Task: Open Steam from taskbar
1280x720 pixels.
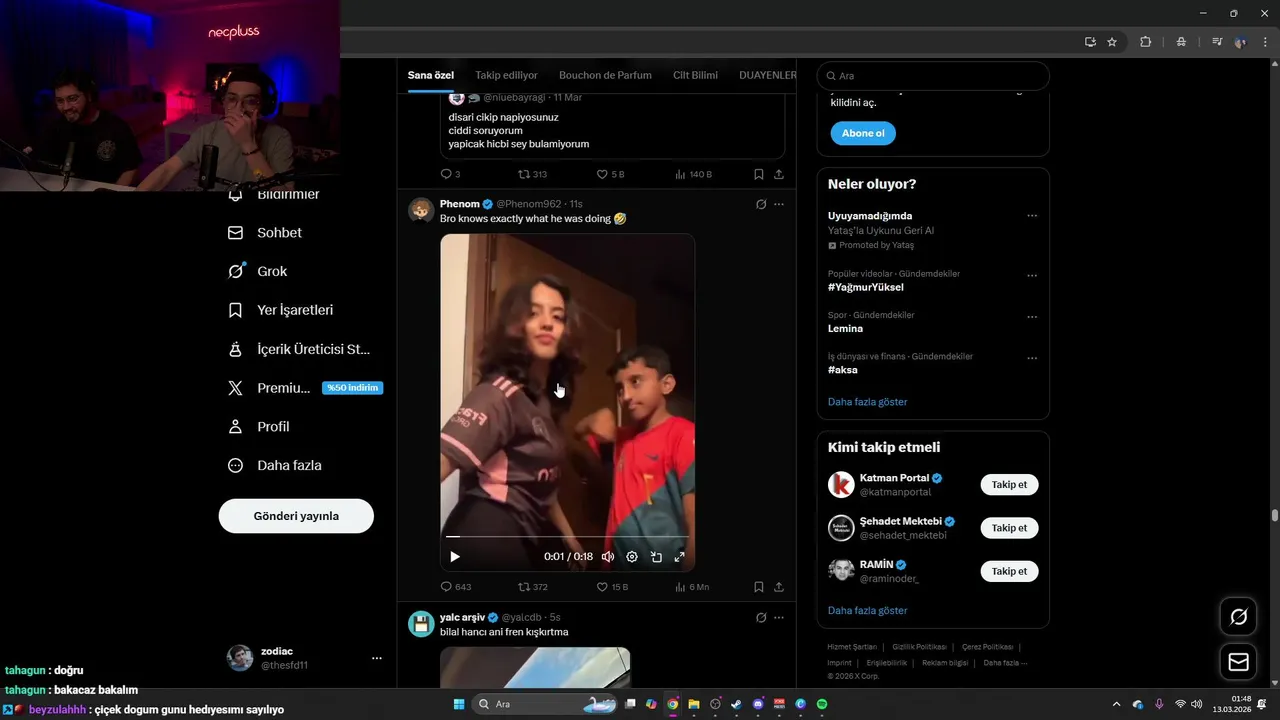Action: click(x=736, y=704)
